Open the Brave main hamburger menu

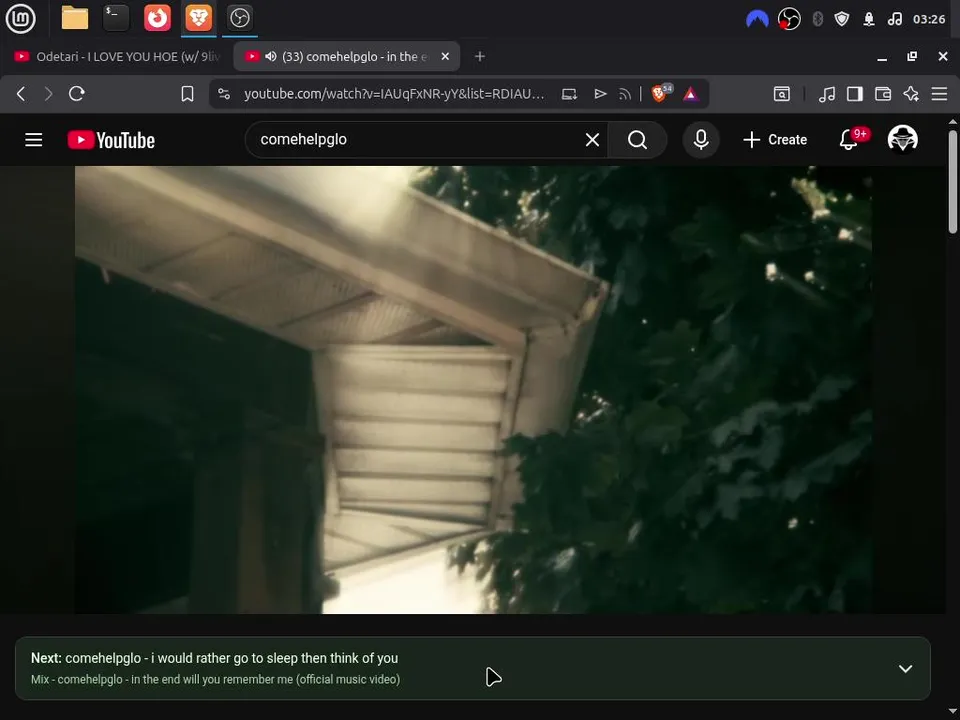coord(939,94)
